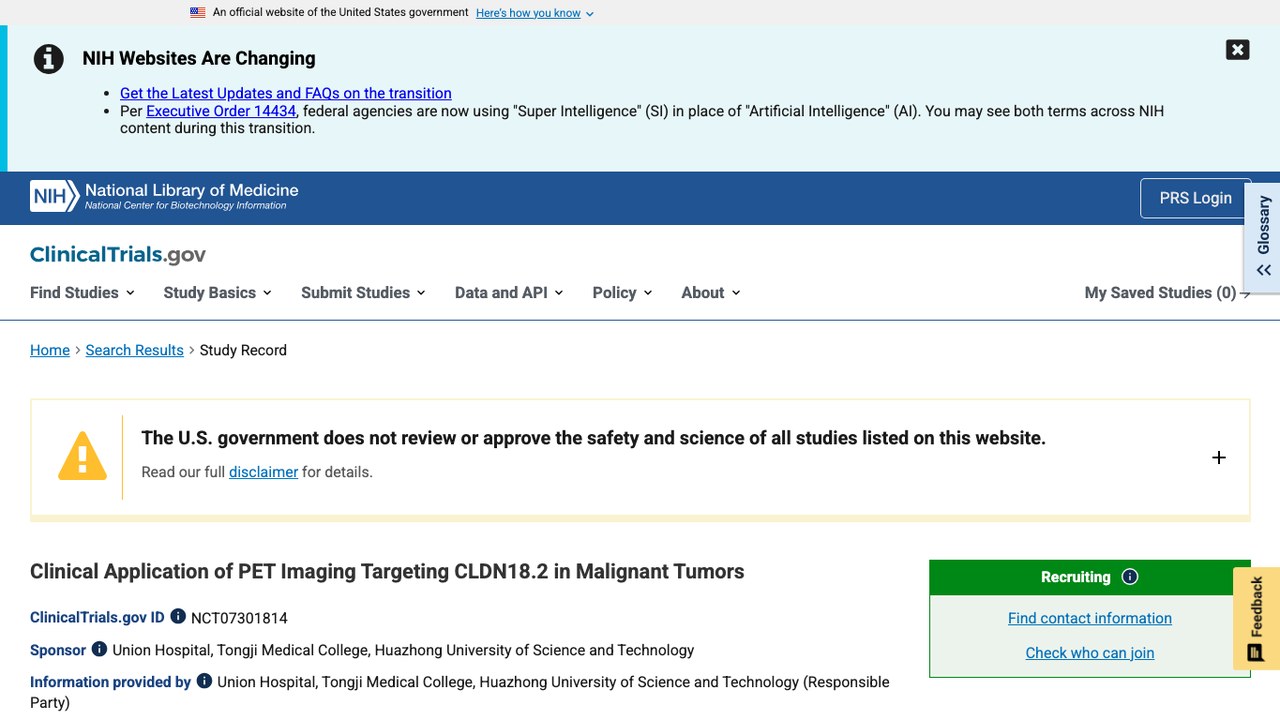
Task: Click the ClinicalTrials.gov logo
Action: tap(118, 255)
